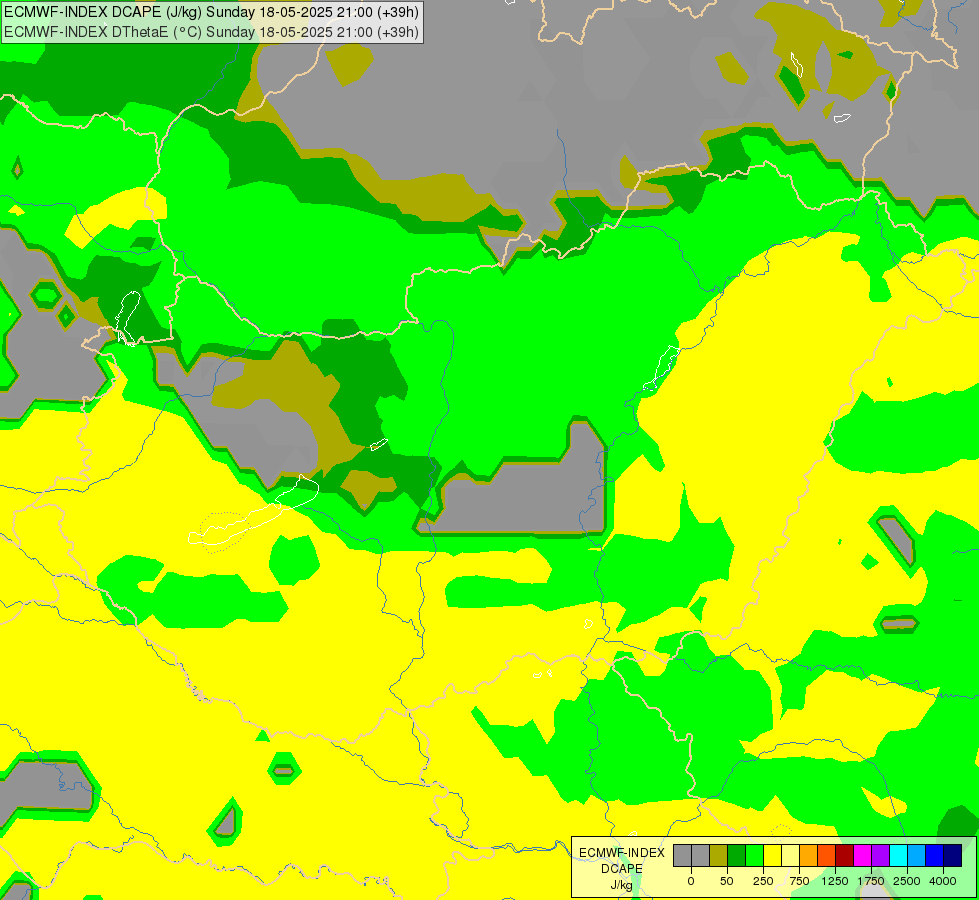The height and width of the screenshot is (900, 979).
Task: Select the legend value 750
Action: click(799, 881)
